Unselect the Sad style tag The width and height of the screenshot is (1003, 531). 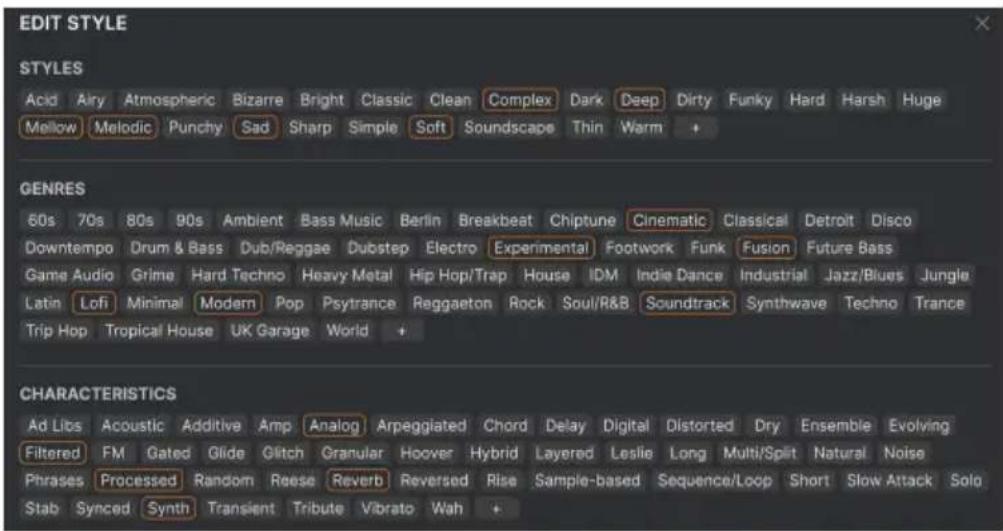tap(255, 128)
